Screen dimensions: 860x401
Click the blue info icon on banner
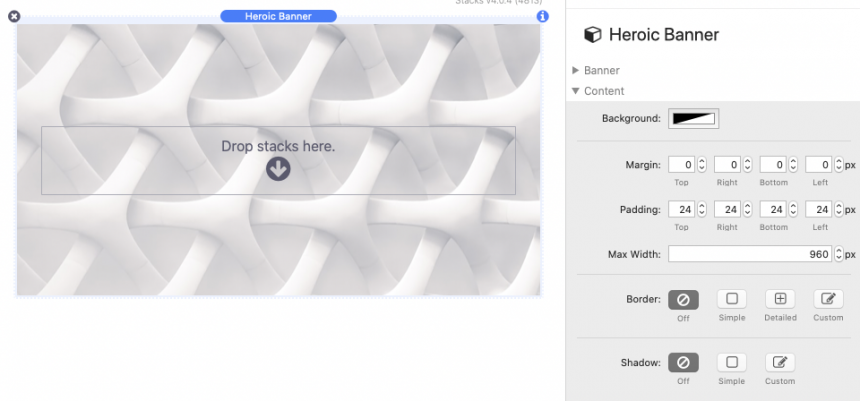pyautogui.click(x=542, y=16)
